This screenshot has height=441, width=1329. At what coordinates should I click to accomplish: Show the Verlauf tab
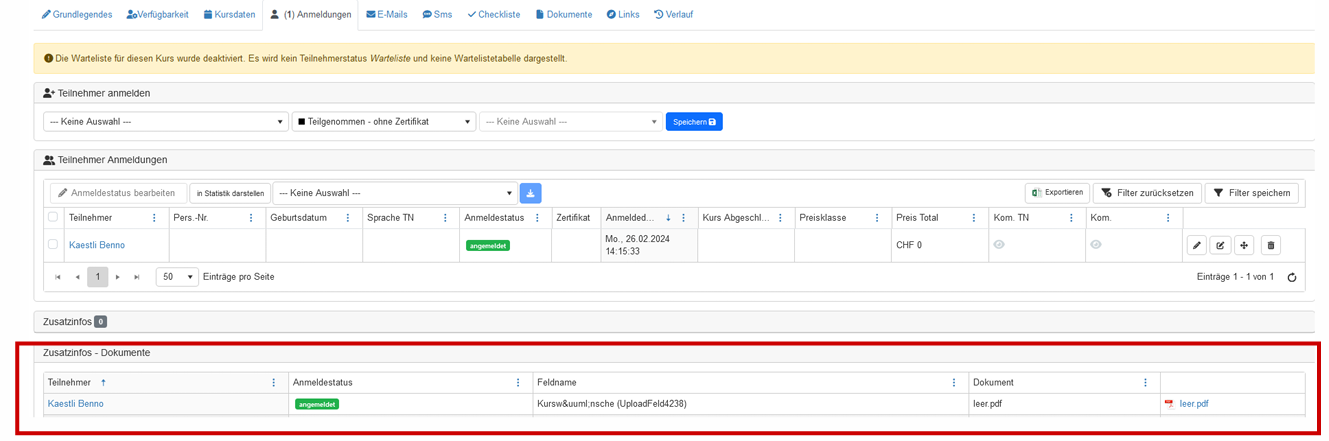673,15
